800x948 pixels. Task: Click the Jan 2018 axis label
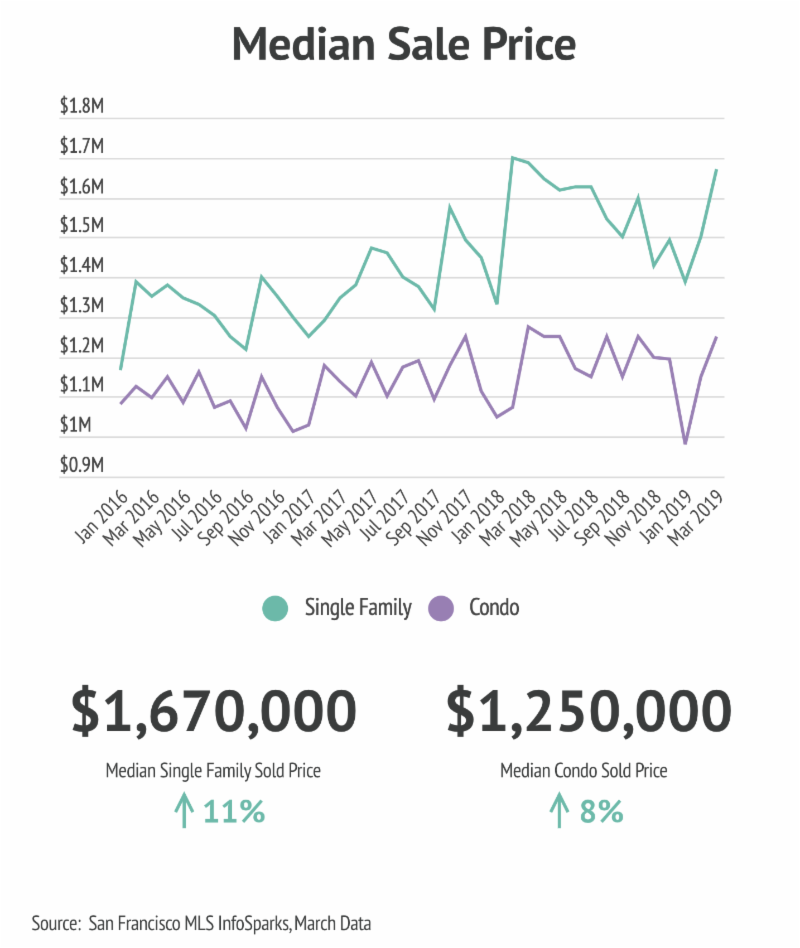[x=478, y=516]
